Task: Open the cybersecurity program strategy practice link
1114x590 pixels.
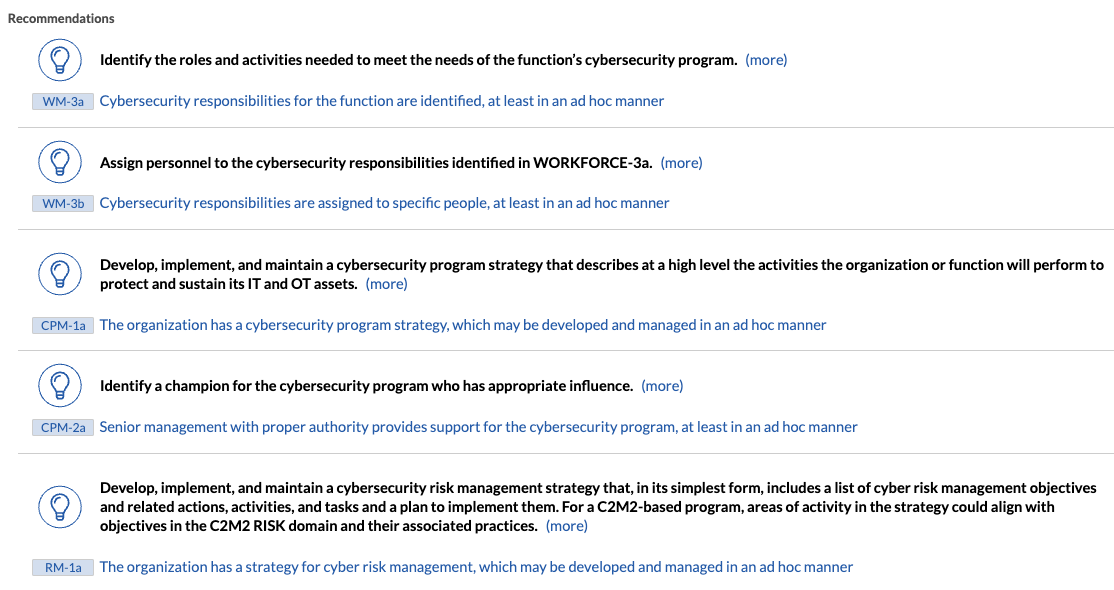Action: pyautogui.click(x=463, y=325)
